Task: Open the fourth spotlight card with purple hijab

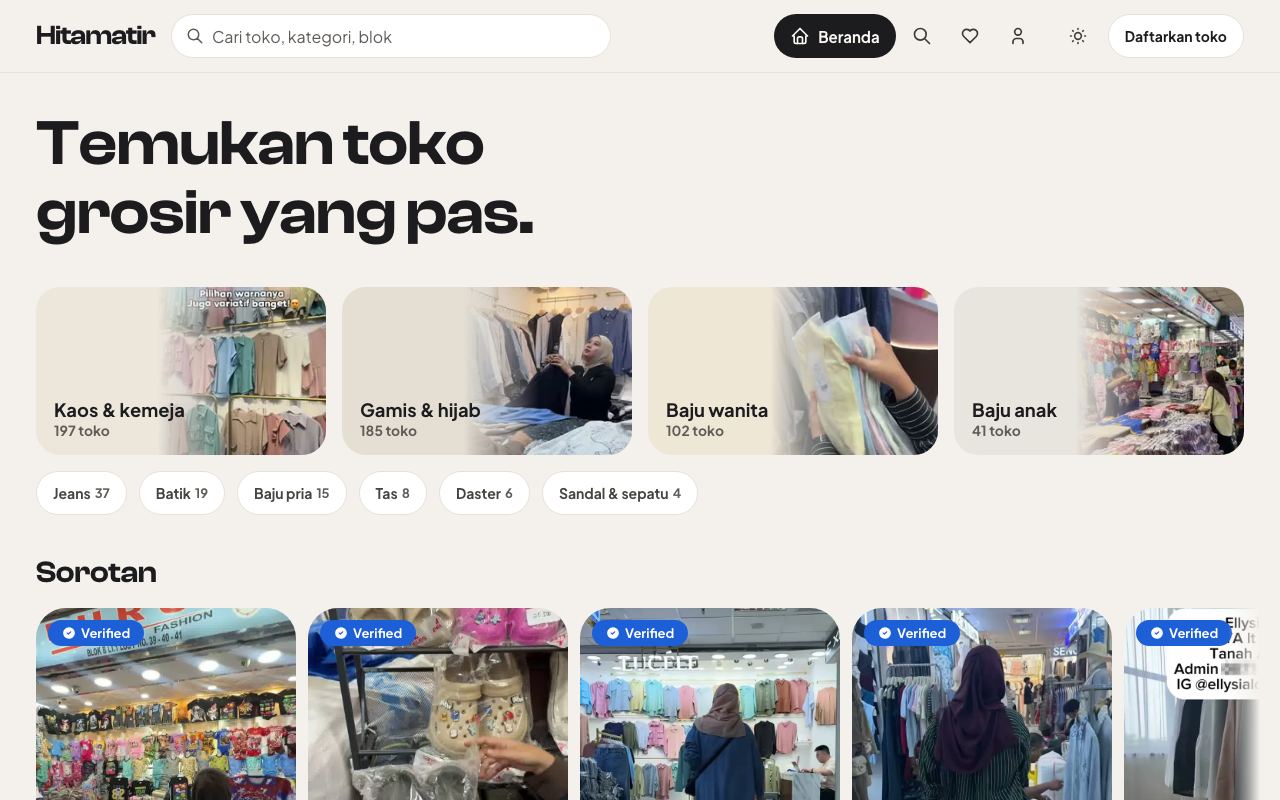Action: [982, 704]
